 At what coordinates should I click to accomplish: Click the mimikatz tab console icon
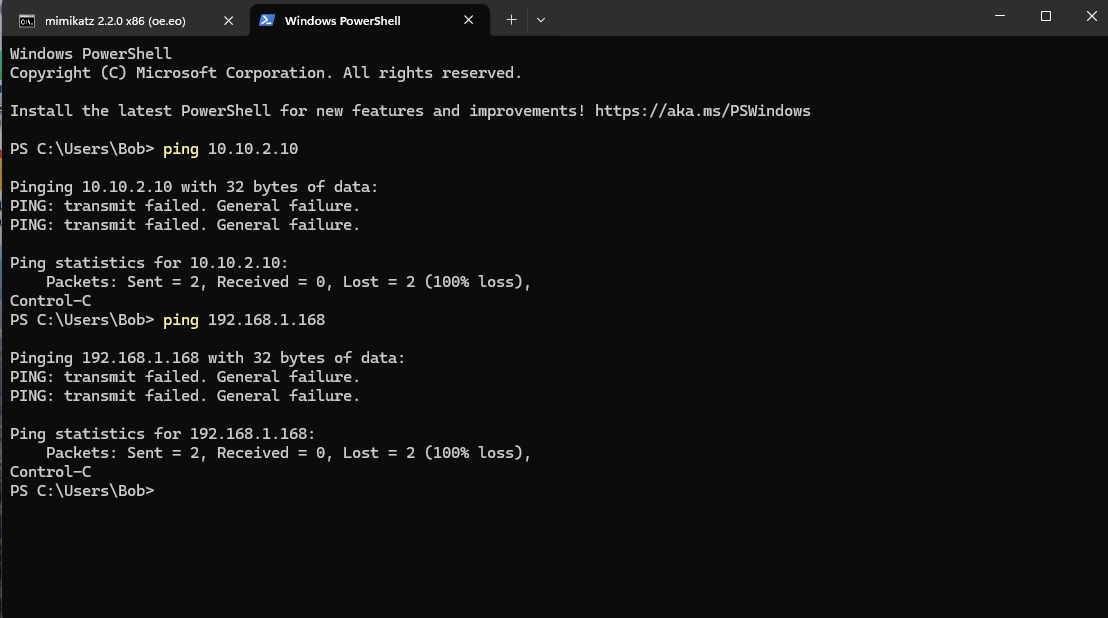pyautogui.click(x=27, y=20)
